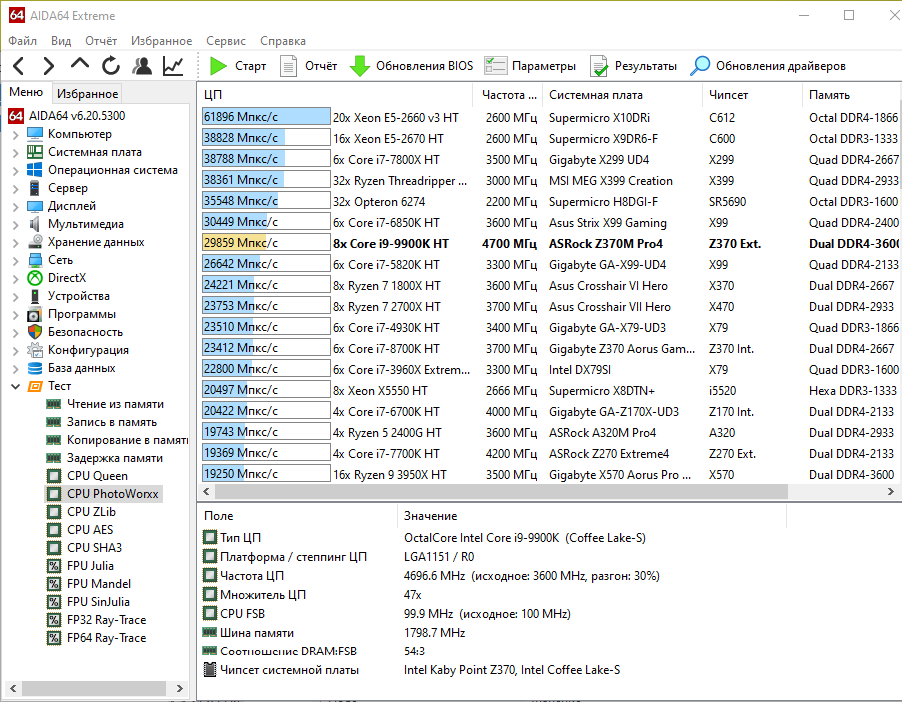Viewport: 902px width, 702px height.
Task: Click the up-level arrow icon
Action: coord(80,65)
